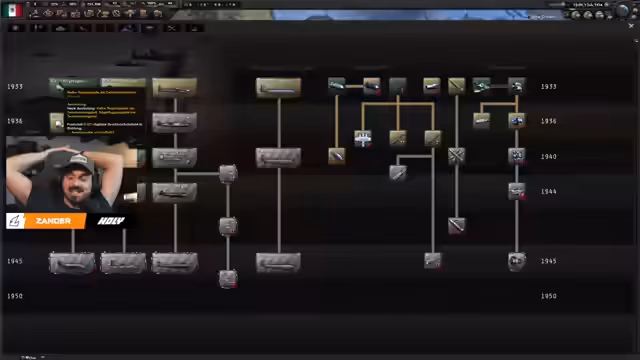Select the 1944 node in the engine column
The width and height of the screenshot is (640, 360).
(x=517, y=191)
